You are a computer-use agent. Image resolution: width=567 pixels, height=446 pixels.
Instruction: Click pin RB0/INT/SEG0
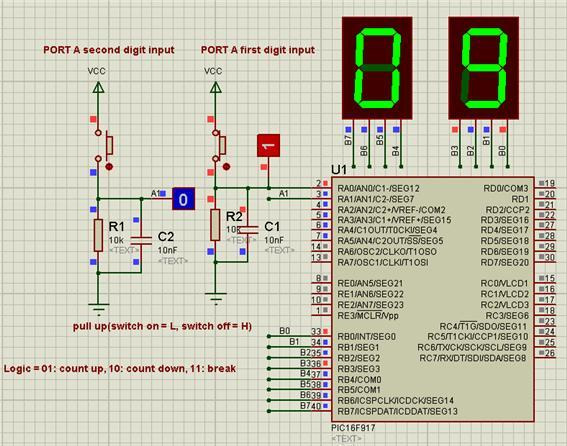click(x=367, y=337)
